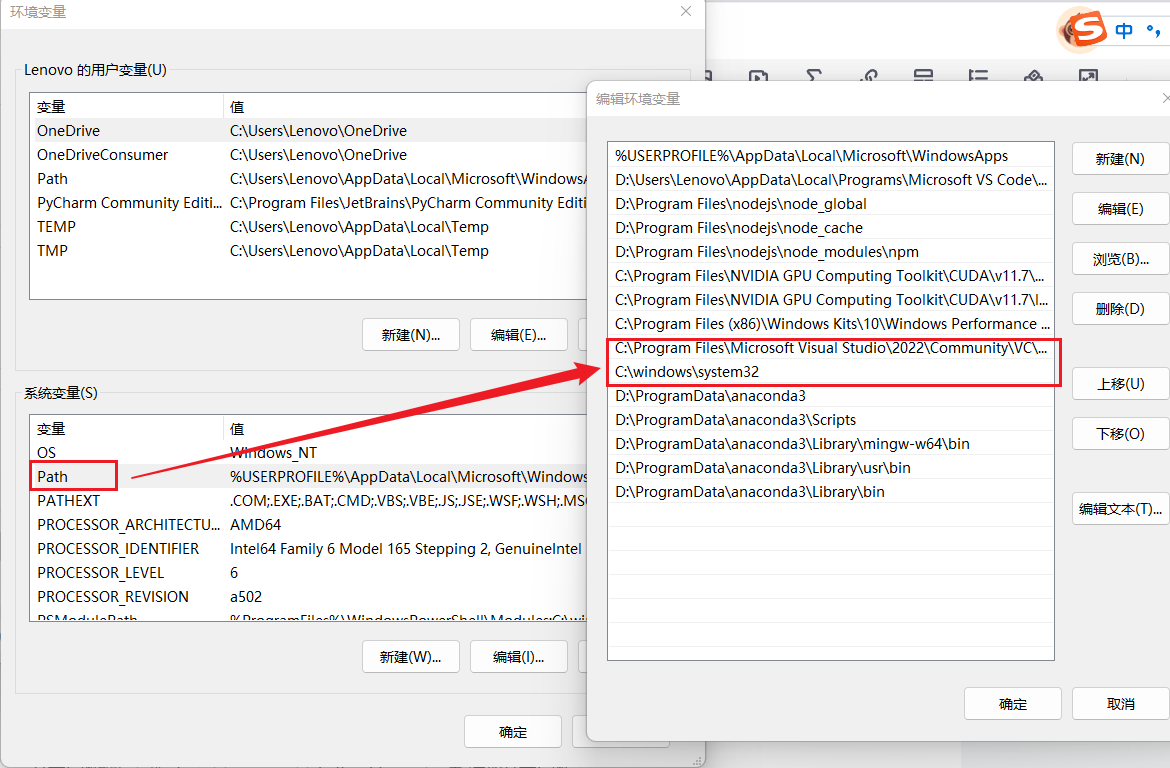Select the Windows Kits Performance entry
Screen dimensions: 1170x768
(x=830, y=324)
